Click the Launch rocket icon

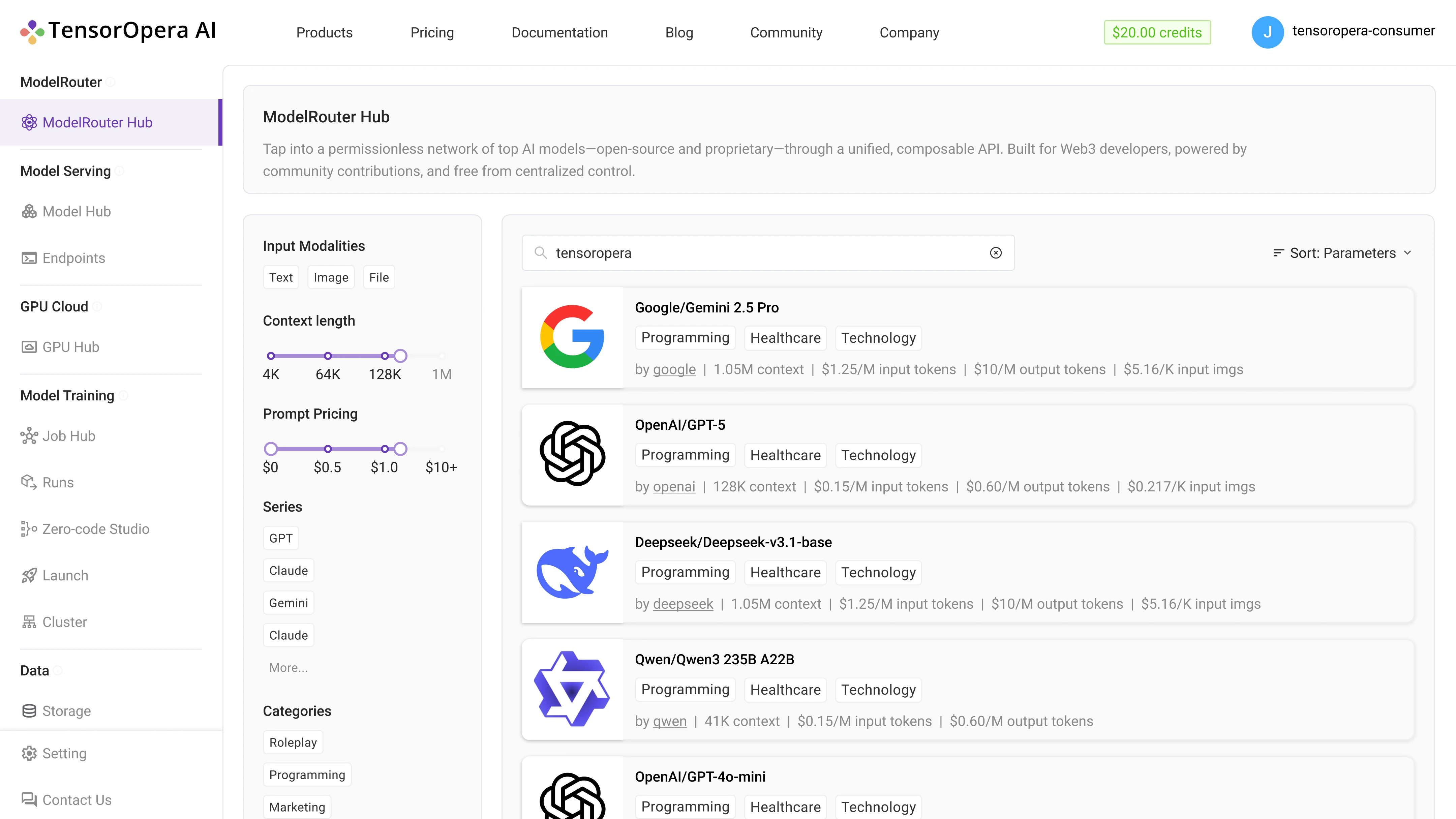29,575
